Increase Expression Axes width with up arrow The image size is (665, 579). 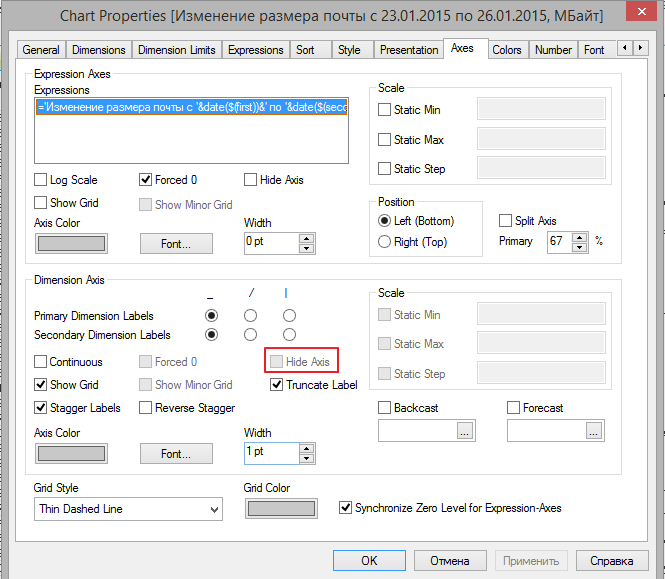[306, 238]
